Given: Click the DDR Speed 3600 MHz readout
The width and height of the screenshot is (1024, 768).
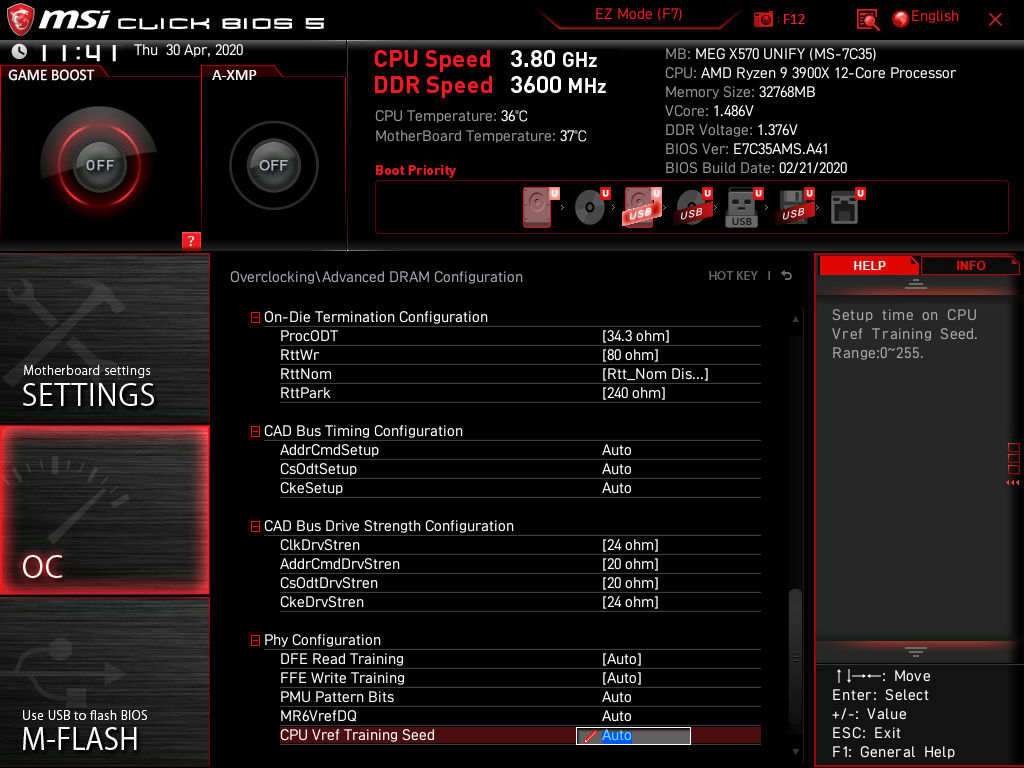Looking at the screenshot, I should [490, 86].
